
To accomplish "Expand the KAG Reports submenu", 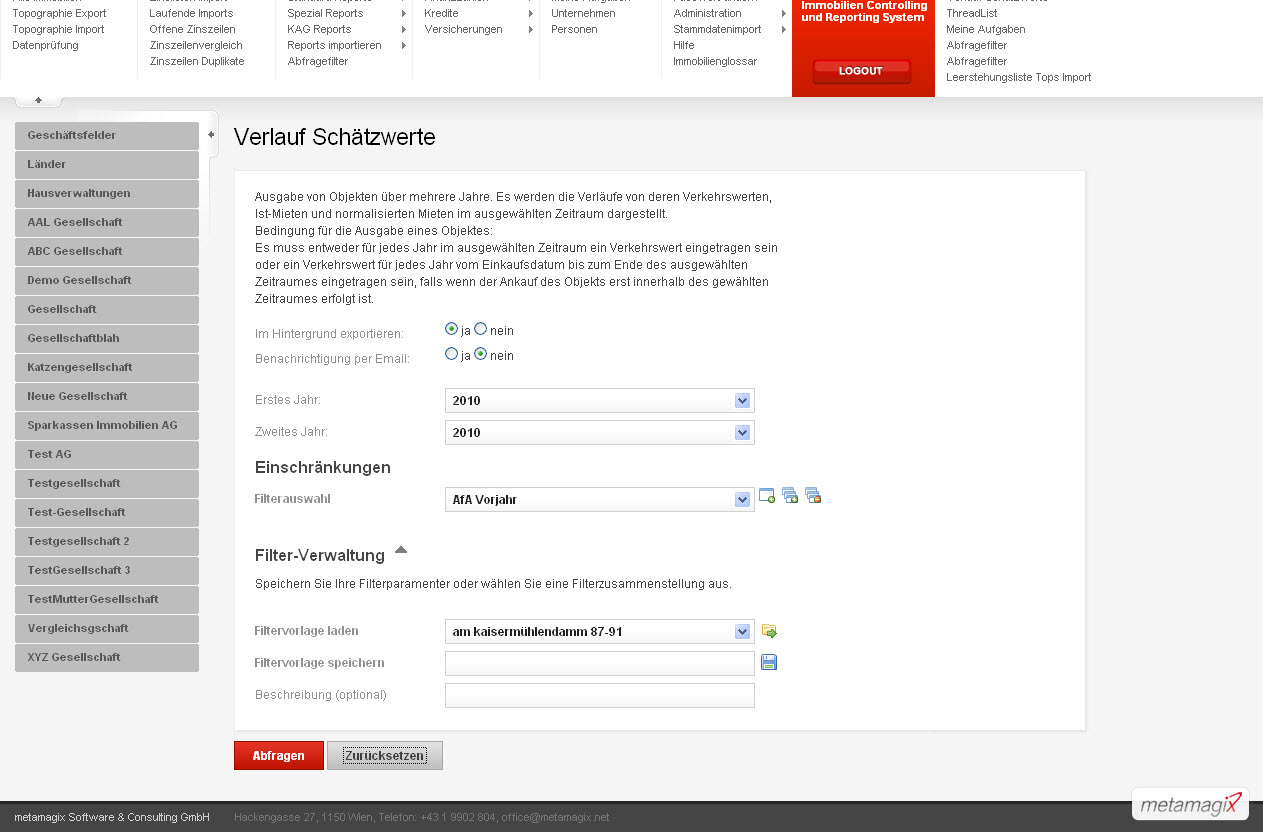I will tap(404, 29).
